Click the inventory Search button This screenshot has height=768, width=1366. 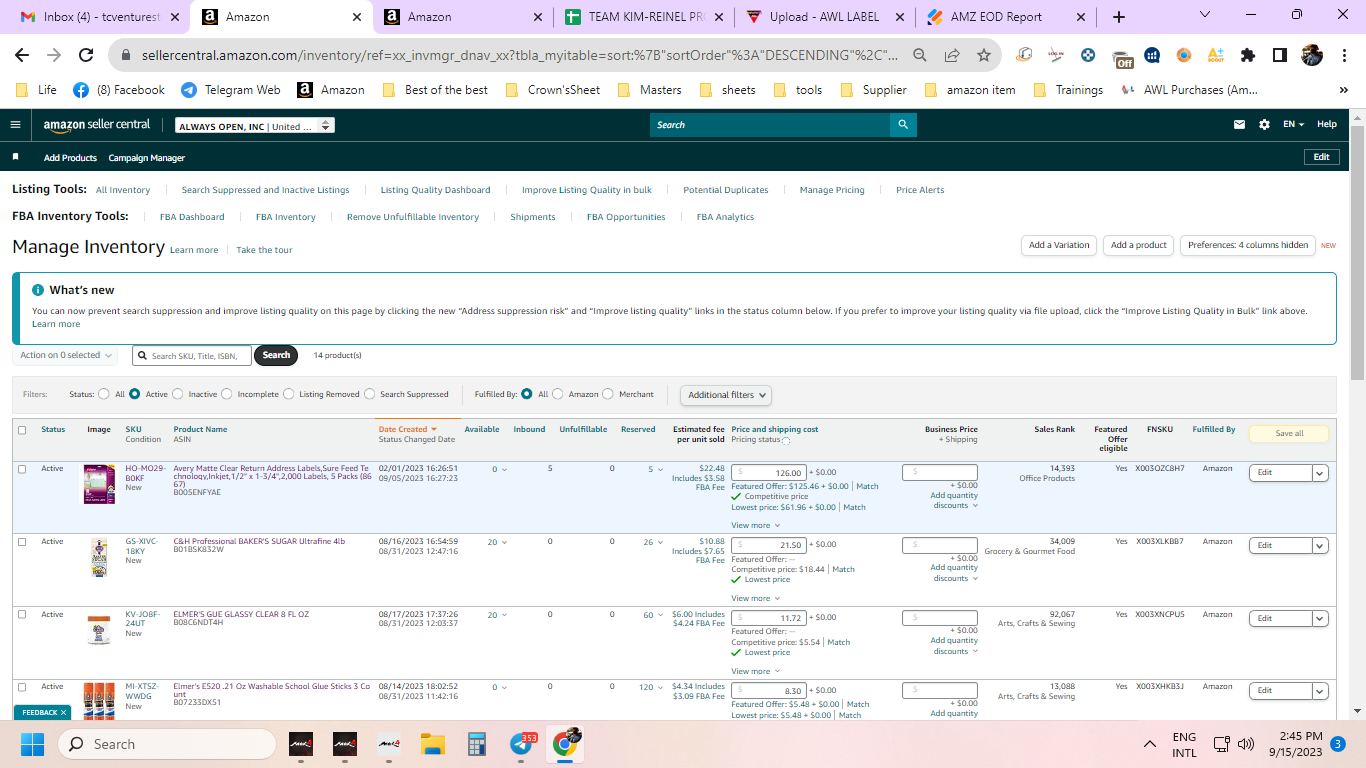(276, 355)
